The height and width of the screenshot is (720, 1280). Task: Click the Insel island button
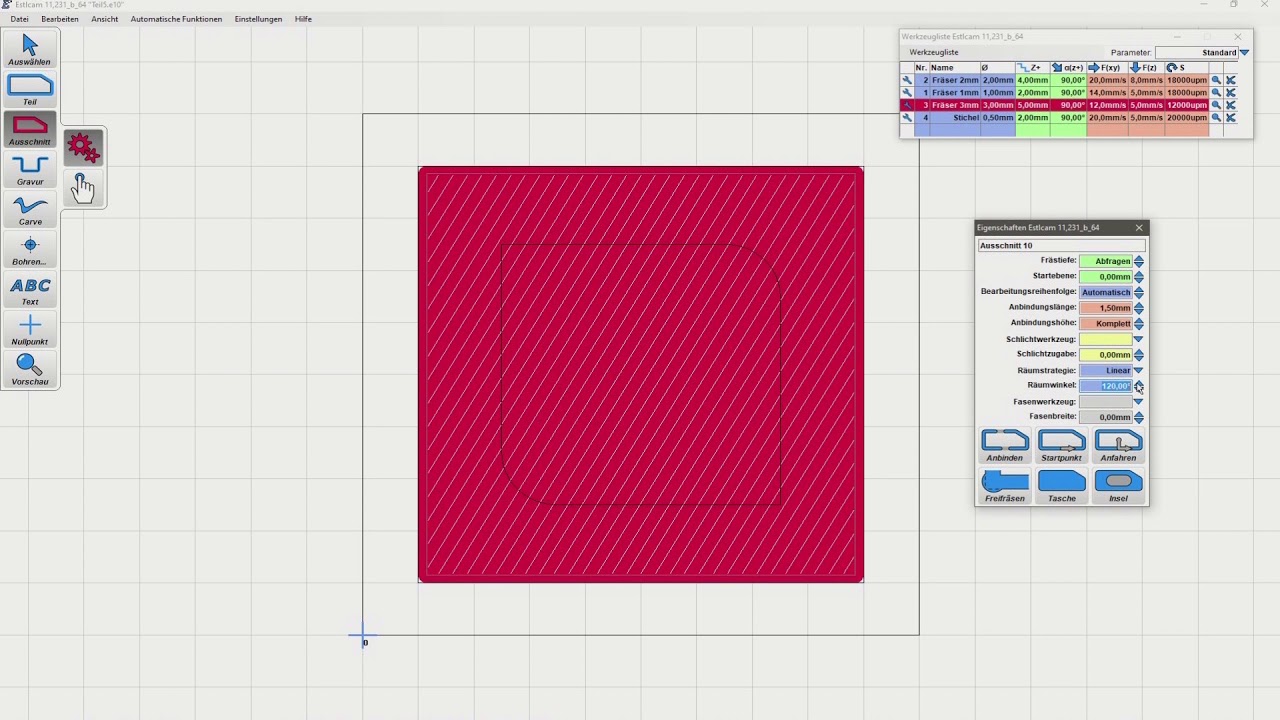pos(1118,487)
